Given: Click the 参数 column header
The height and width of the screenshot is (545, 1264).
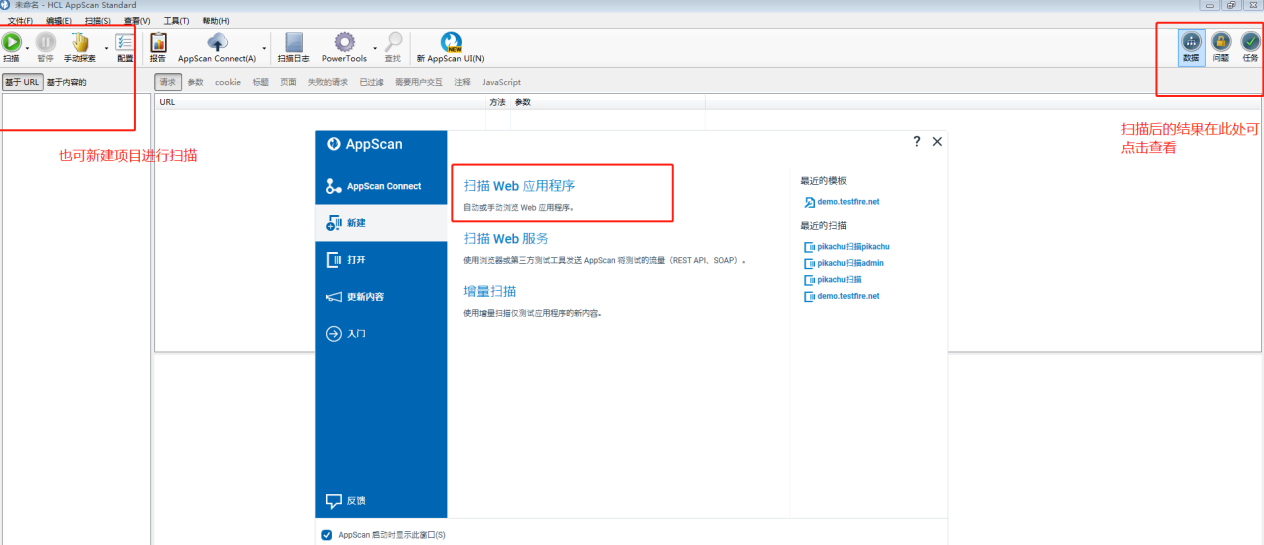Looking at the screenshot, I should (608, 103).
